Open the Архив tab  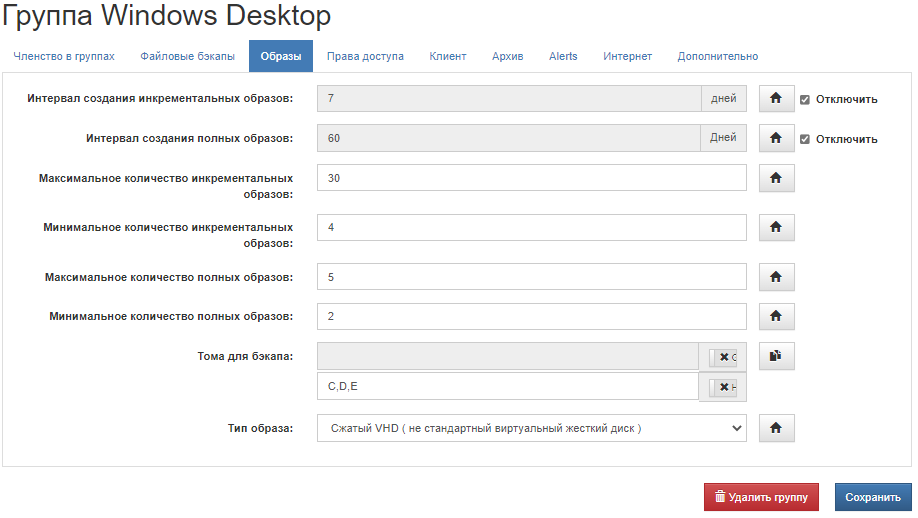508,56
